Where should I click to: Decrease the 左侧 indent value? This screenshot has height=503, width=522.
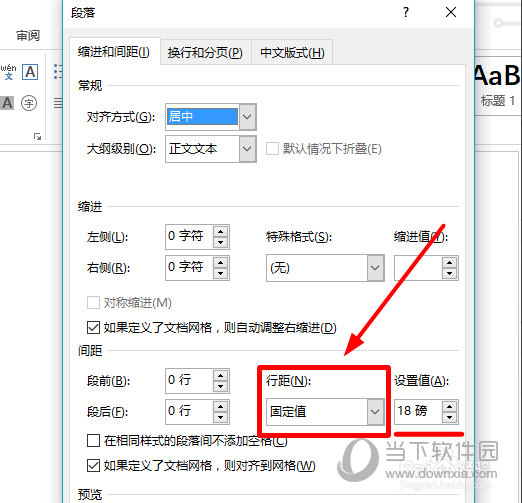click(x=221, y=242)
